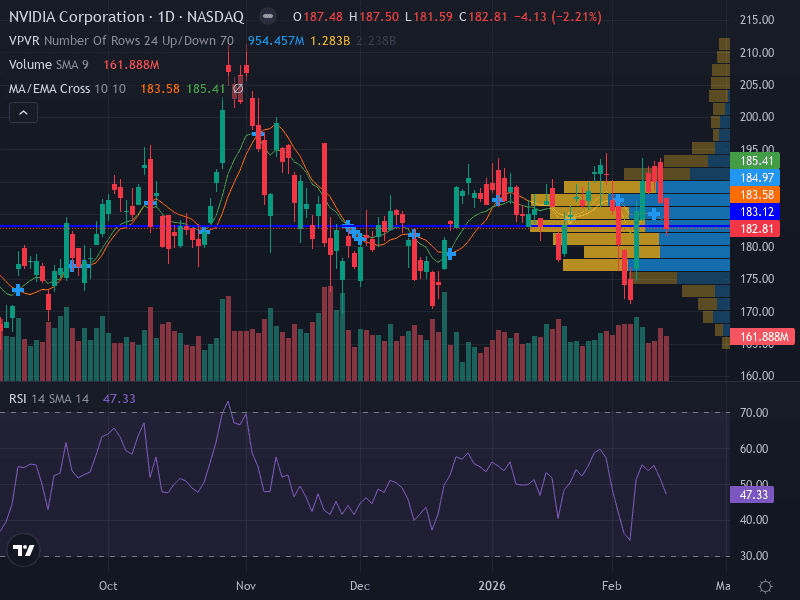Image resolution: width=800 pixels, height=600 pixels.
Task: Click the purple 47.33 RSI axis label
Action: 752,494
